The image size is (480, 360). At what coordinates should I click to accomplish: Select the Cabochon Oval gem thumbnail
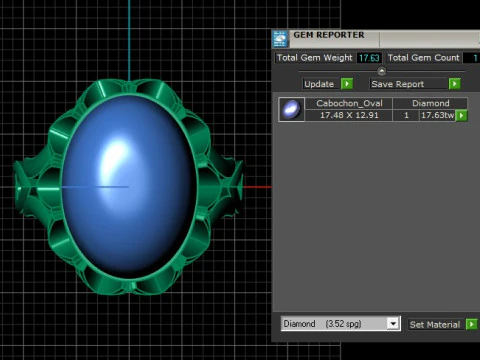pos(291,109)
